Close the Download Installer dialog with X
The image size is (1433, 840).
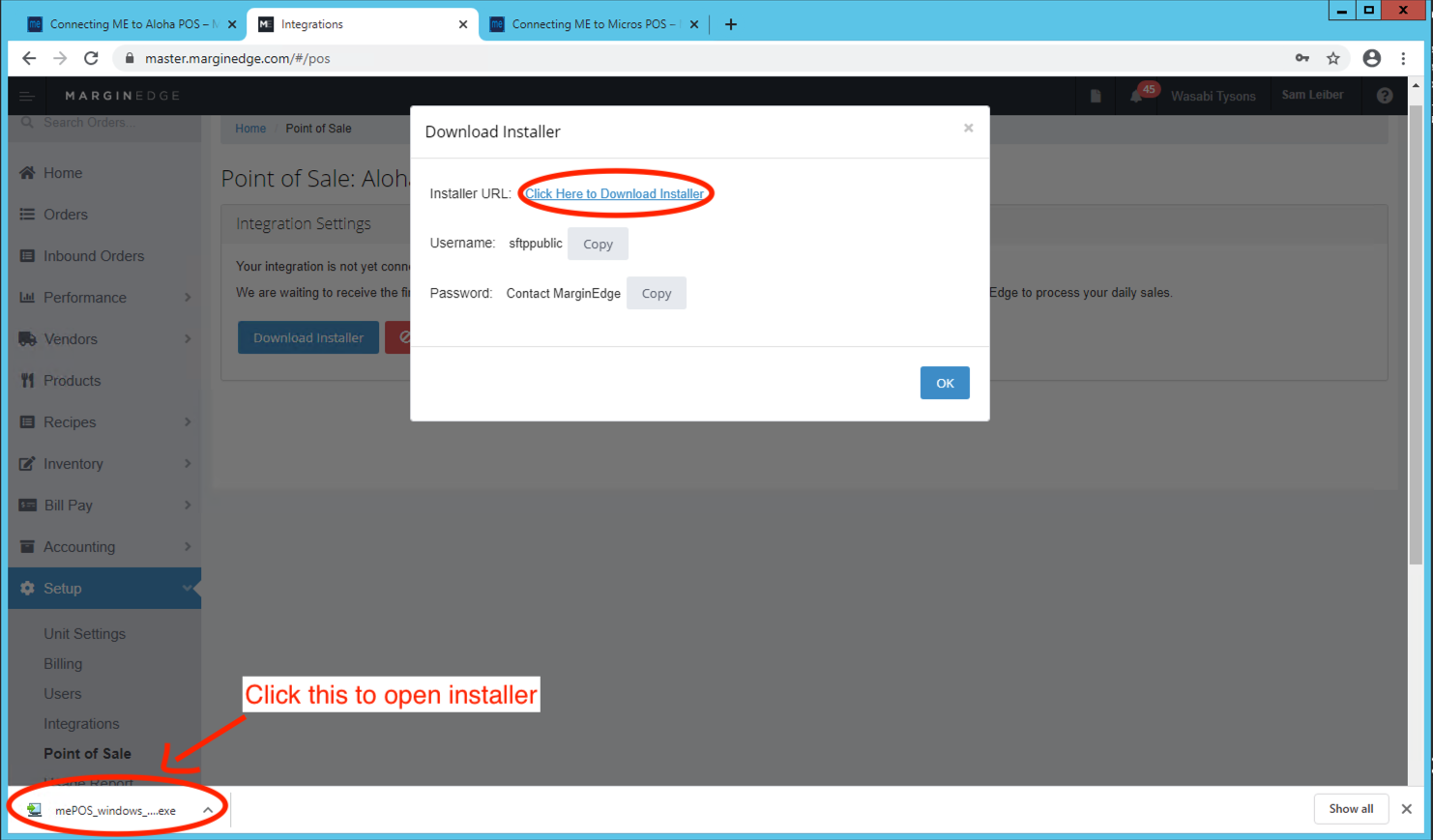(x=968, y=129)
